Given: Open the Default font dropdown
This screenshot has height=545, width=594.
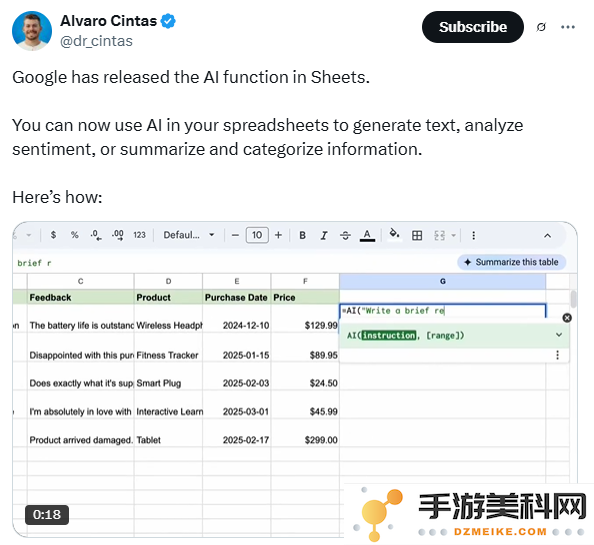Looking at the screenshot, I should [189, 235].
